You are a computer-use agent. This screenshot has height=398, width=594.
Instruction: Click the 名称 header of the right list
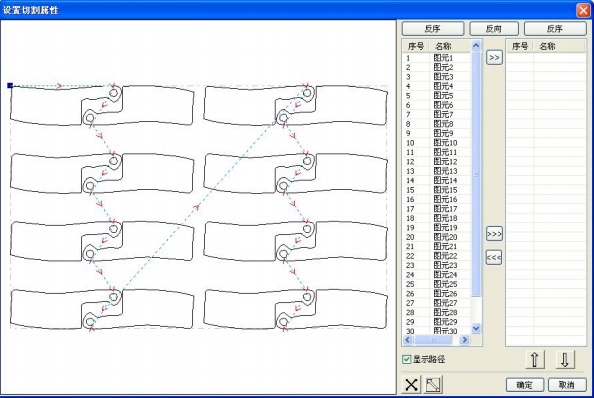pos(560,46)
